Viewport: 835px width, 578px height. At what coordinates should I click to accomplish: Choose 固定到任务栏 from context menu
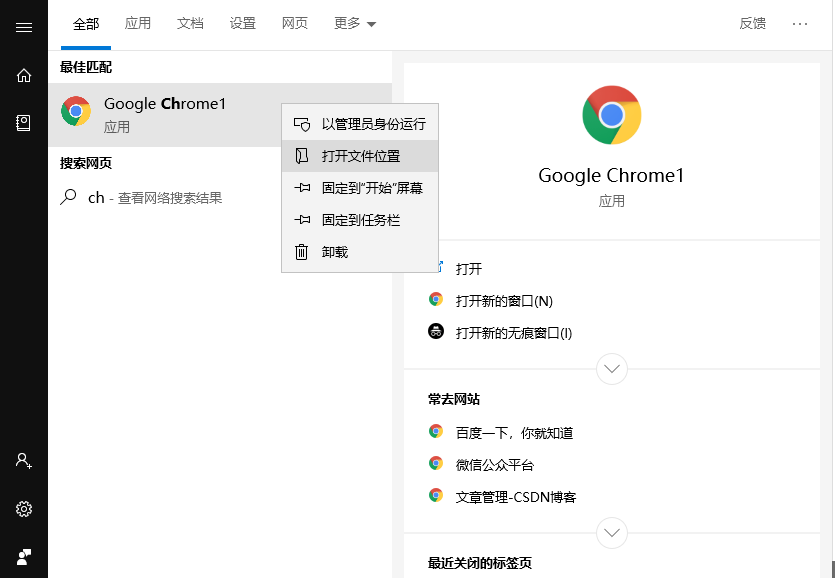(x=360, y=220)
